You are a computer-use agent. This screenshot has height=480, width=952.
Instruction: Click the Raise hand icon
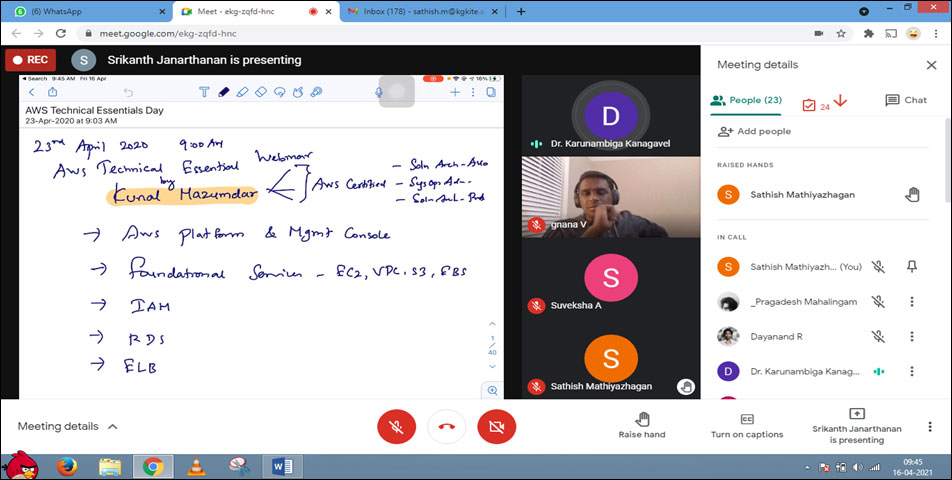[x=641, y=418]
